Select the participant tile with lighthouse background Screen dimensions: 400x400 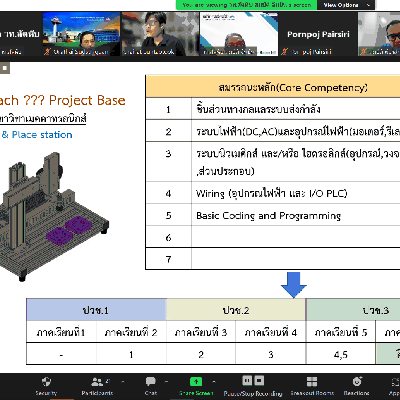pyautogui.click(x=81, y=34)
